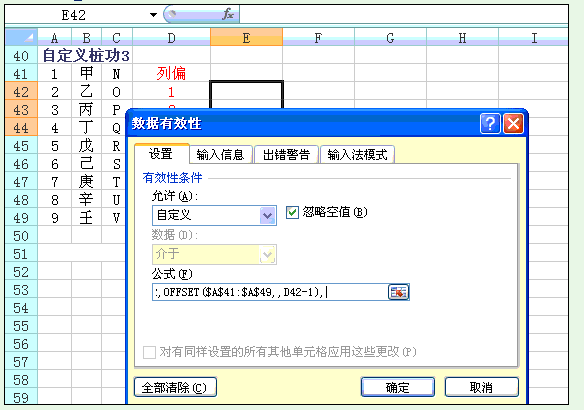The width and height of the screenshot is (584, 410).
Task: Click the fx insert function icon
Action: click(x=228, y=15)
